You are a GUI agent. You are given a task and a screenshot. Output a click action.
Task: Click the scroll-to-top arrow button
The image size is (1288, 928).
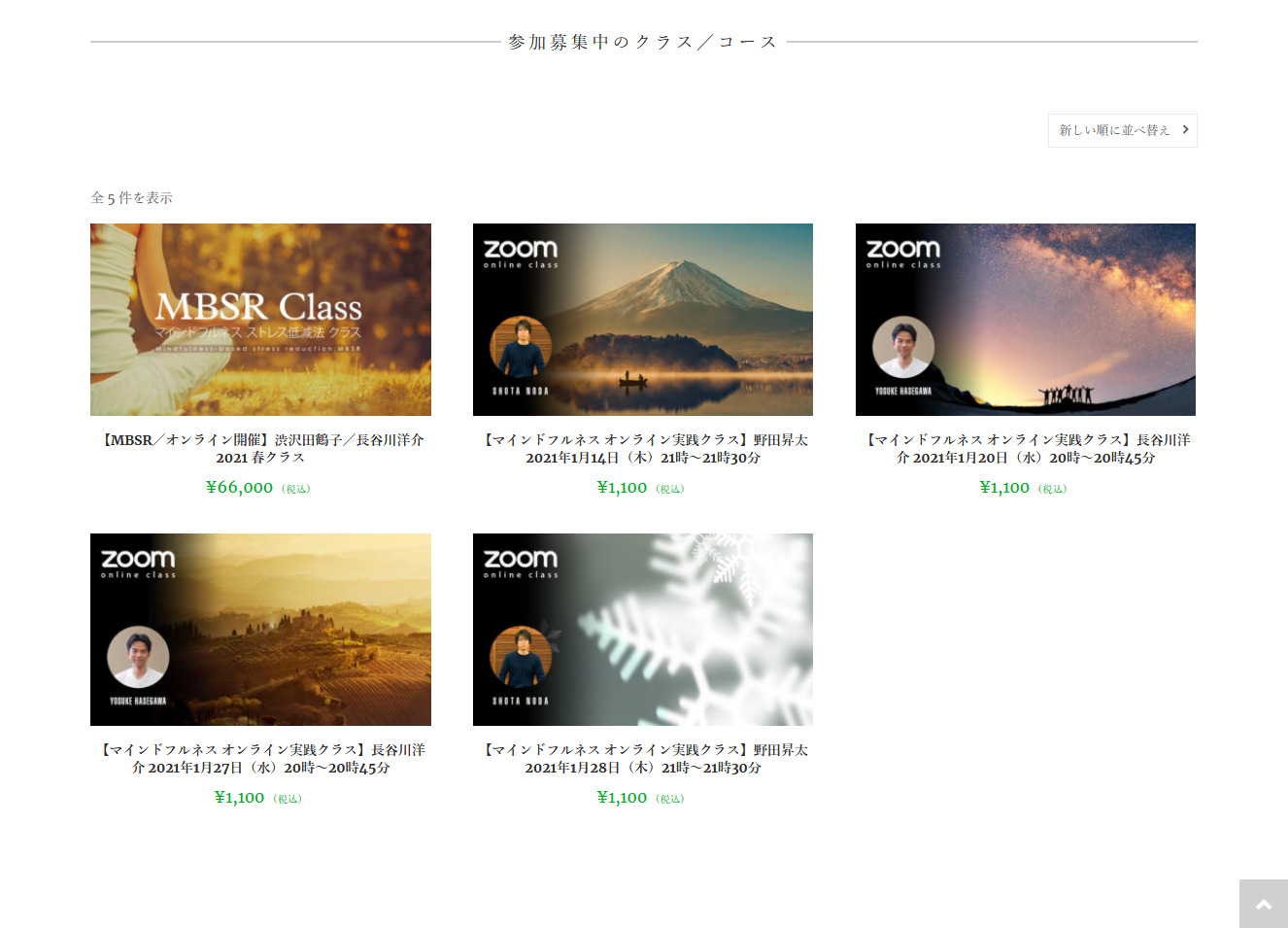point(1263,904)
